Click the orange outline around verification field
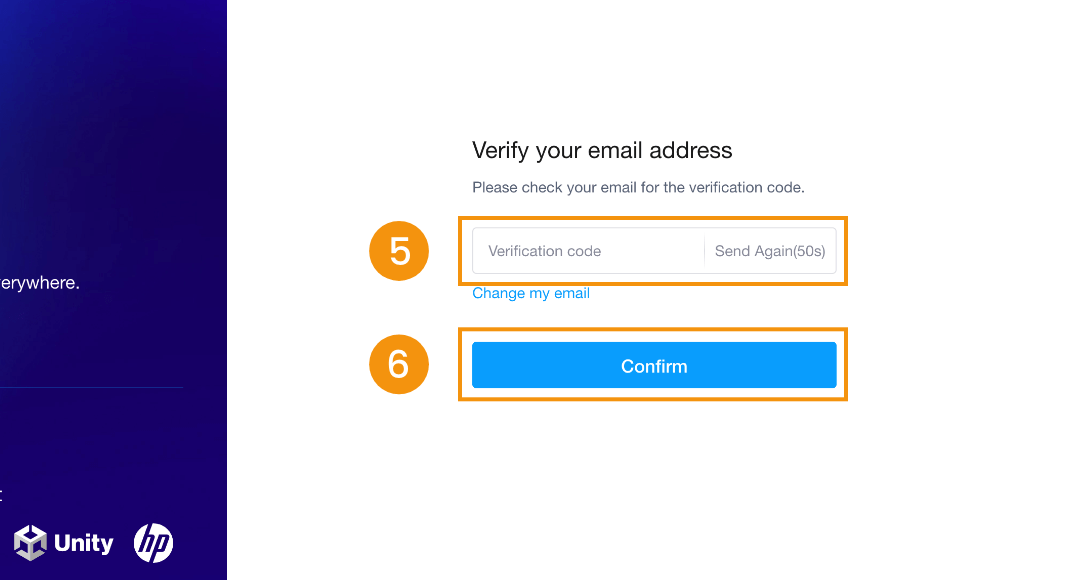Viewport: 1080px width, 580px height. (x=653, y=219)
